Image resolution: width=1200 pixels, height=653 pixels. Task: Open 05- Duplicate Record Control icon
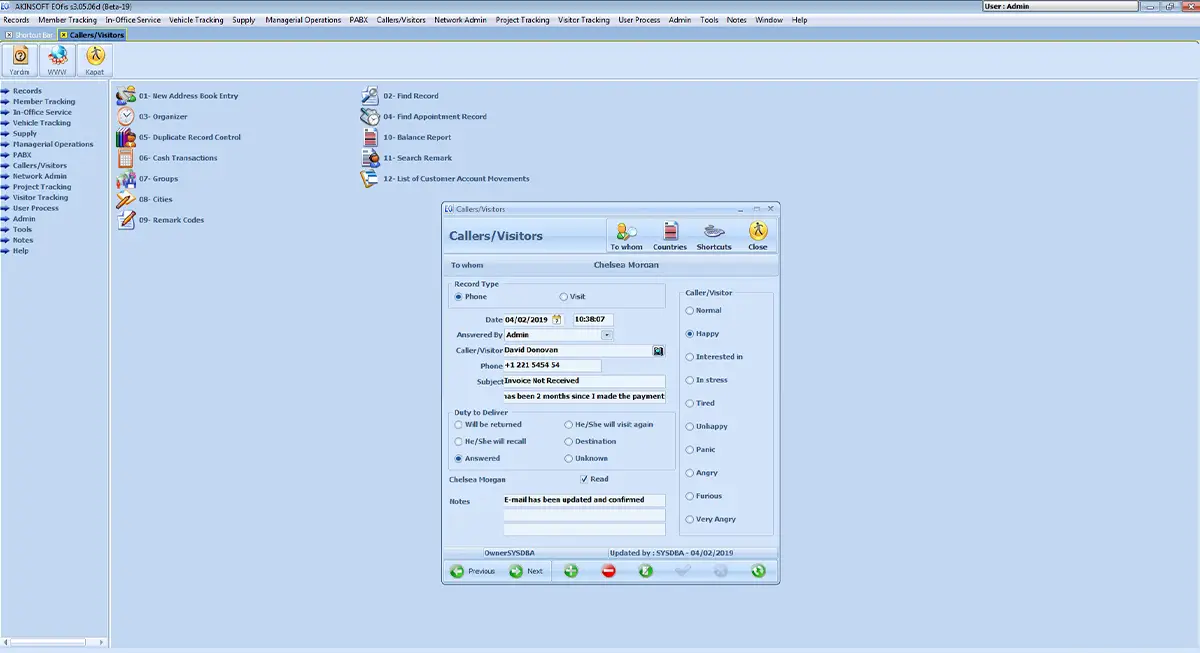[x=125, y=137]
